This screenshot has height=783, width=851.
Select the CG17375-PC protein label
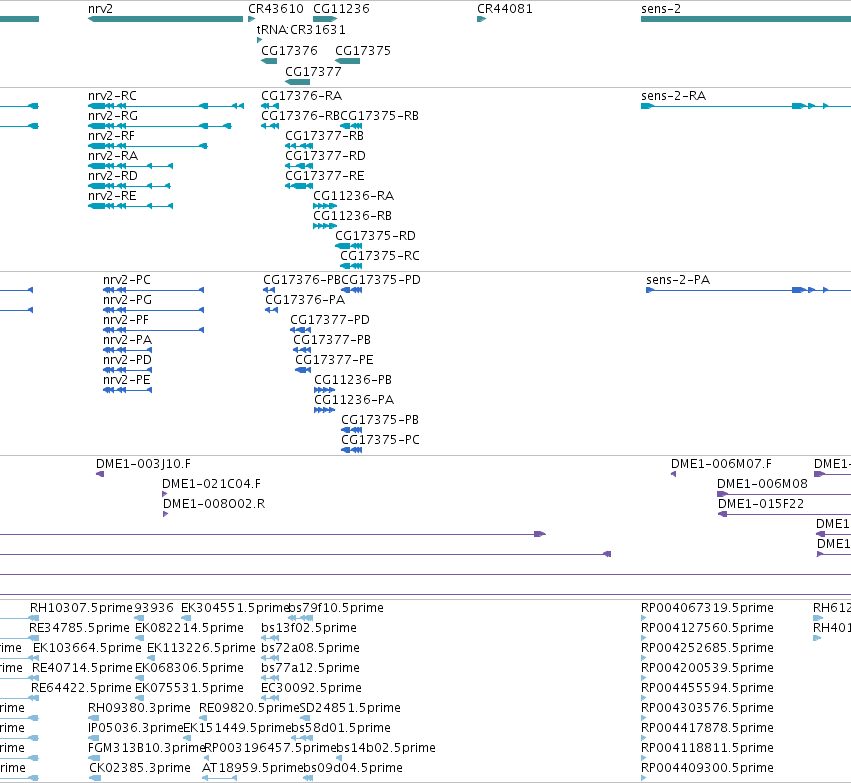point(380,441)
